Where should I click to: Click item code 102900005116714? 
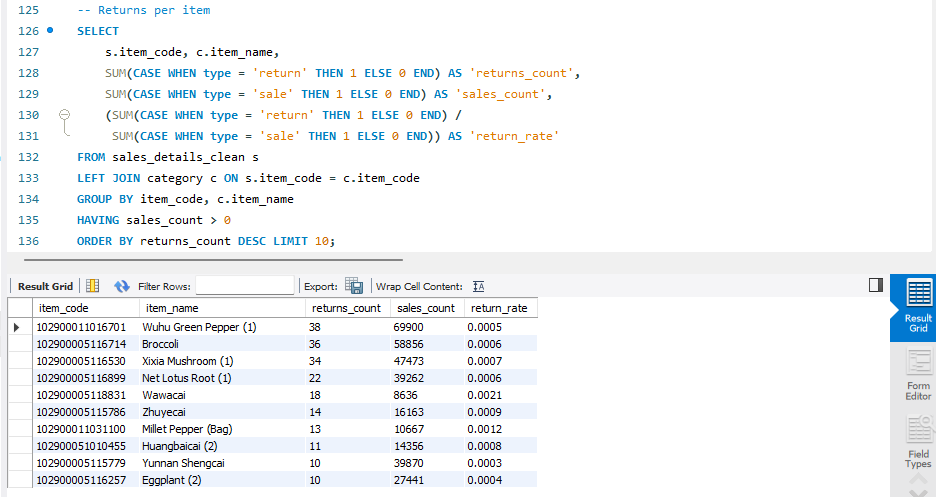pos(85,344)
